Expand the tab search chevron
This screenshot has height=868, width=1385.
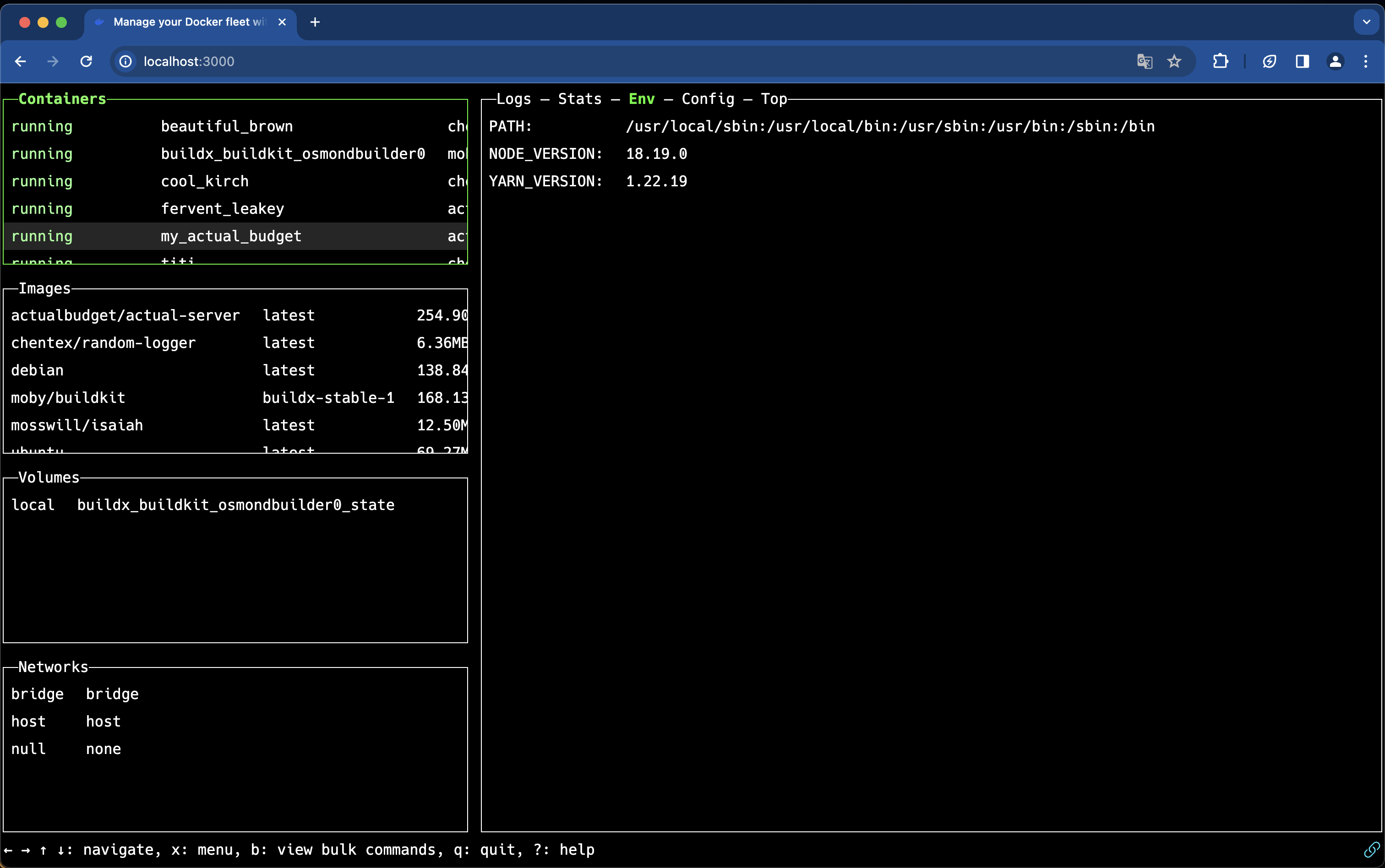pyautogui.click(x=1366, y=22)
